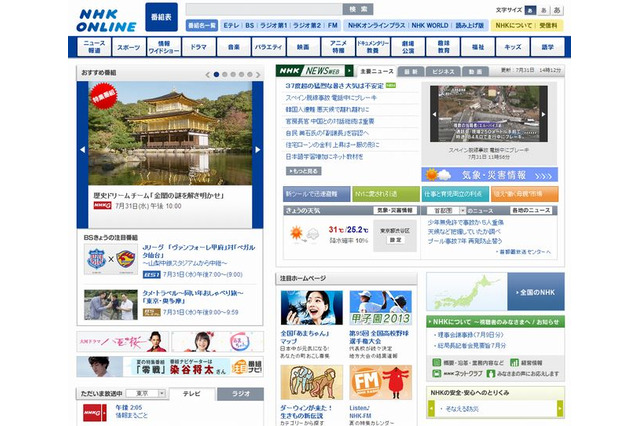Open the キッズ genre menu
The image size is (640, 426).
coord(513,47)
